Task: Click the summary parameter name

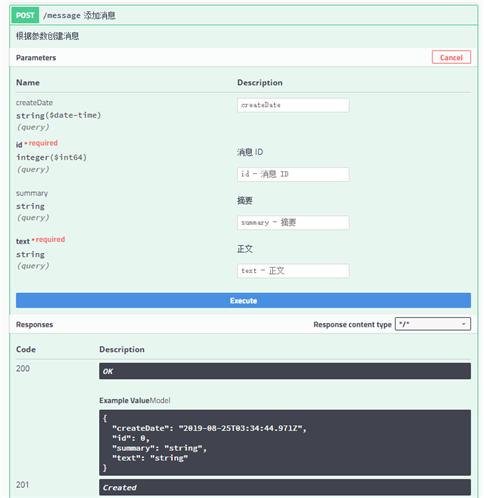Action: pyautogui.click(x=32, y=193)
